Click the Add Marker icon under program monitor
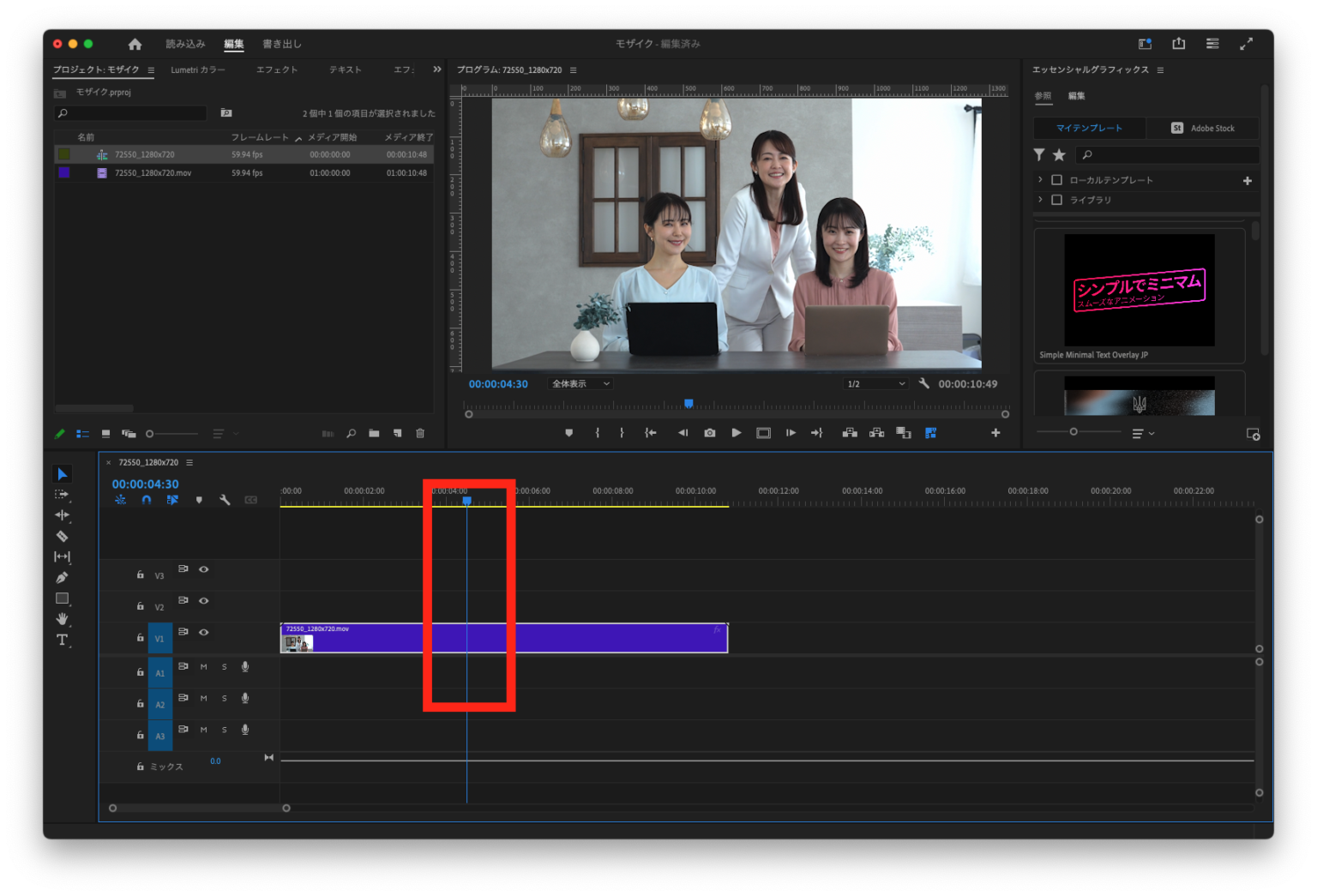1317x896 pixels. (568, 432)
